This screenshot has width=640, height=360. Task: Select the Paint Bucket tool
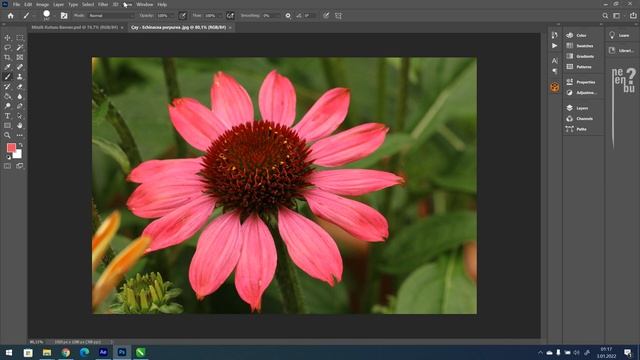[7, 96]
